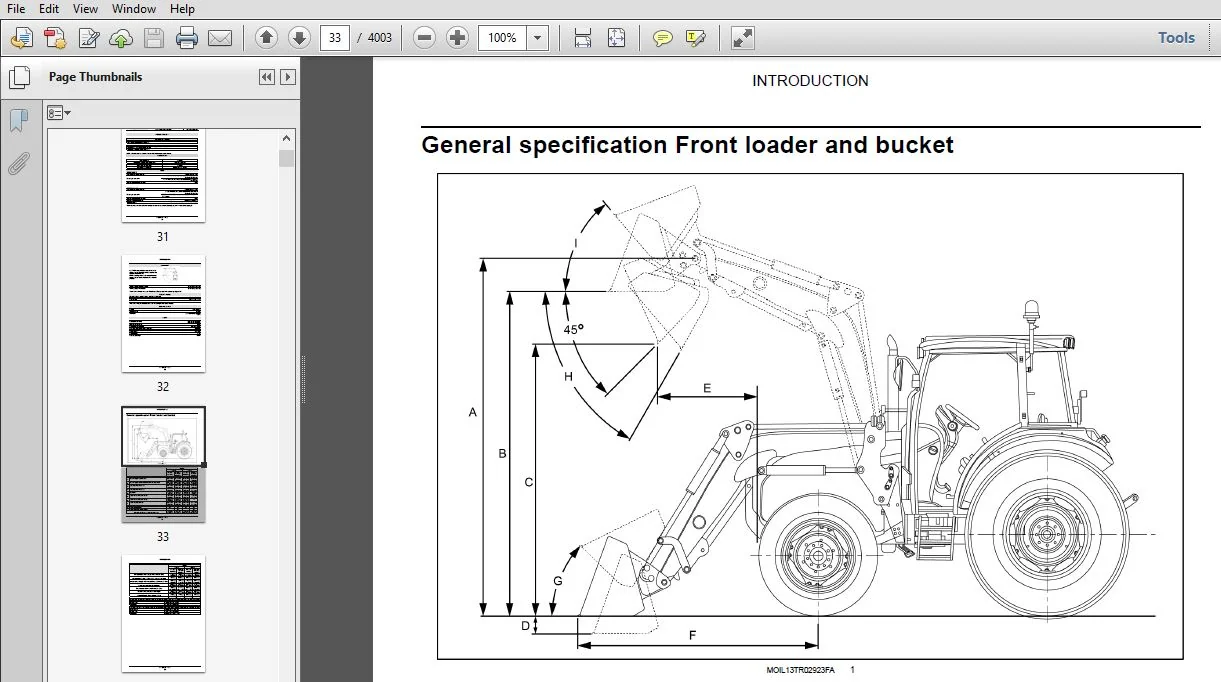Open the zoom level dropdown arrow
The height and width of the screenshot is (682, 1221).
538,38
